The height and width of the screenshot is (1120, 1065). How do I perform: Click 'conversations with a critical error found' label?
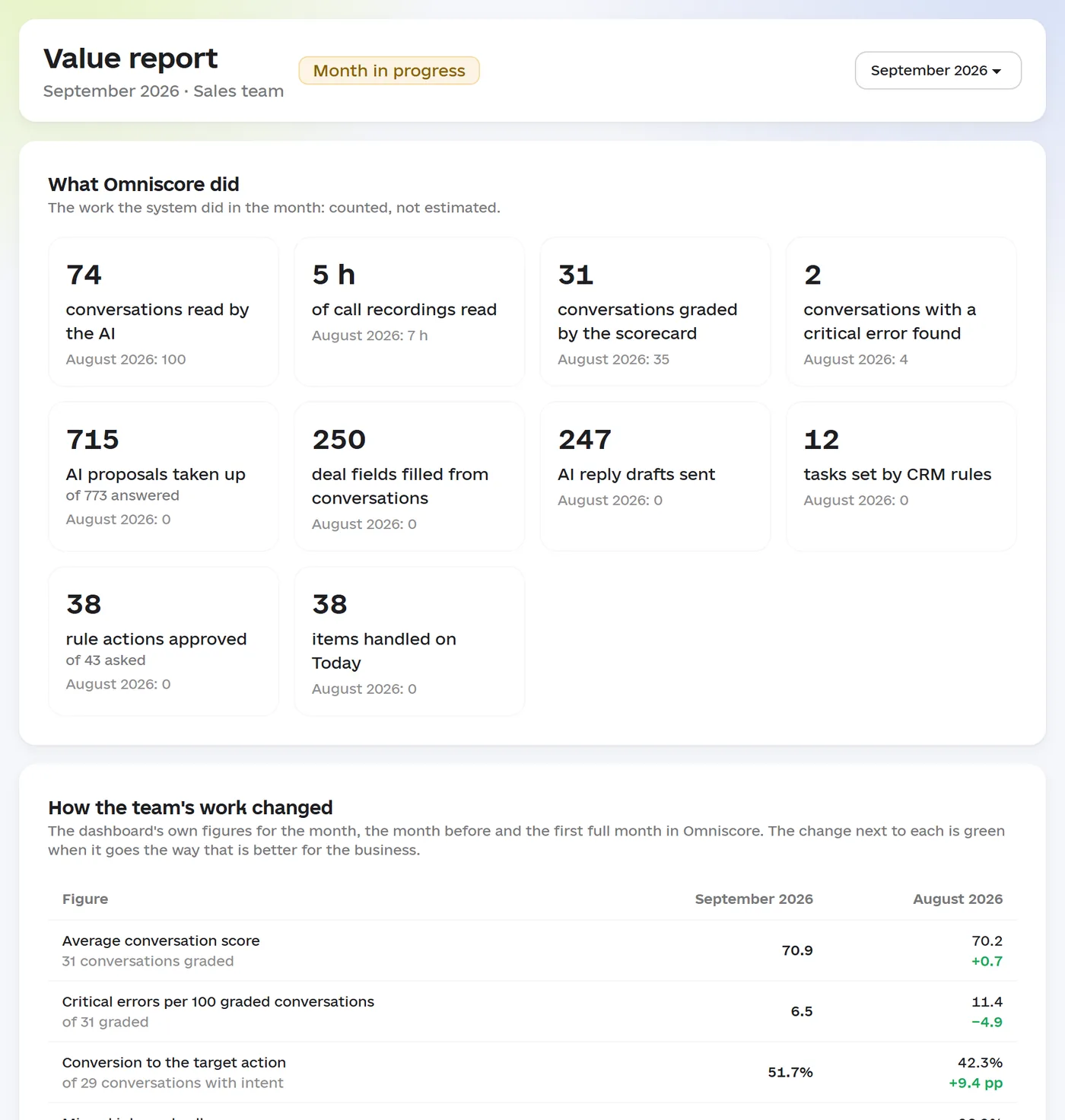pyautogui.click(x=889, y=321)
